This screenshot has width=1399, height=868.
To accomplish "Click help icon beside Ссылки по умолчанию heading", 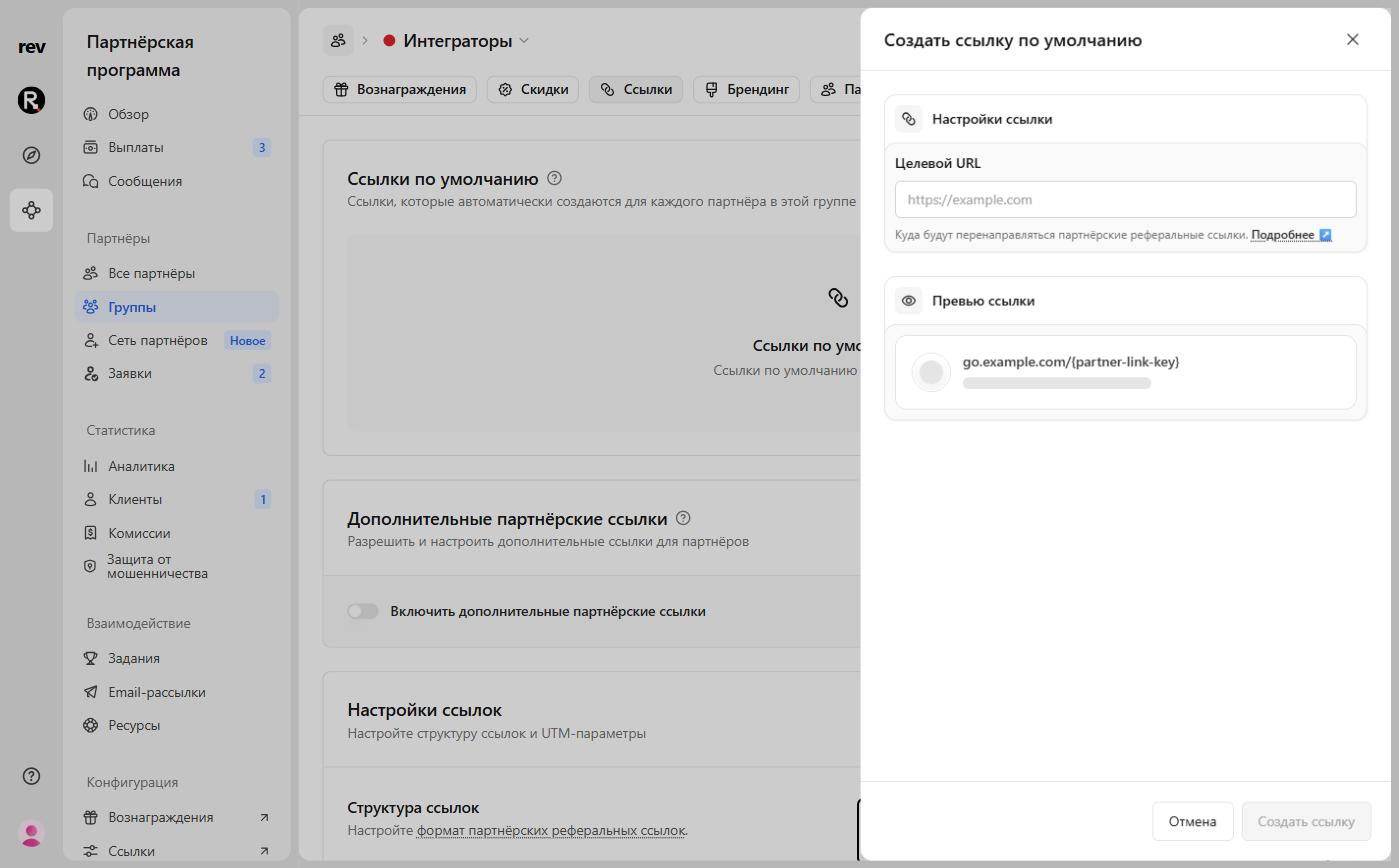I will tap(554, 178).
